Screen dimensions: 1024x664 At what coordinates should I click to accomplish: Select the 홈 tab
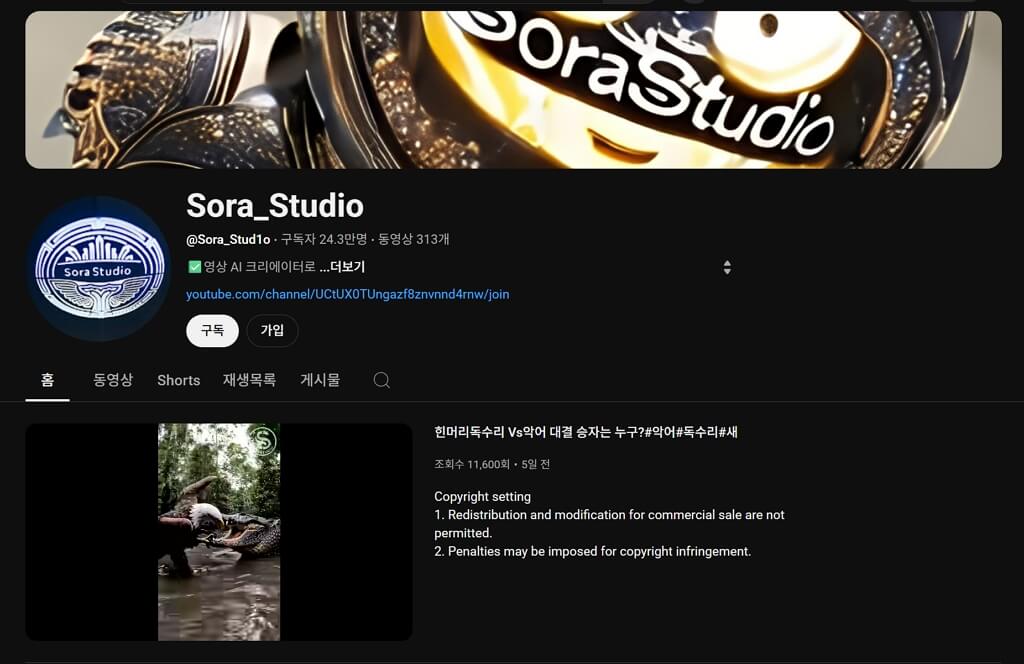(x=48, y=380)
